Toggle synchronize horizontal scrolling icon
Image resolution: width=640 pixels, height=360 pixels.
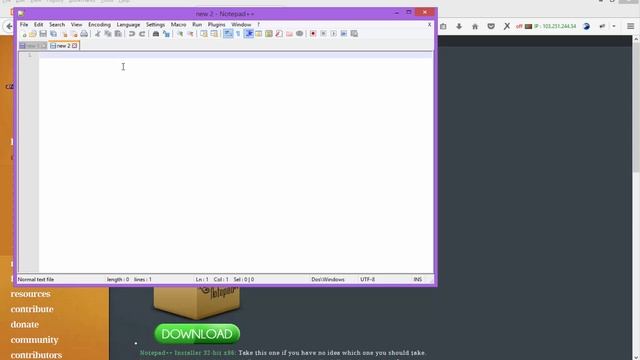click(214, 34)
